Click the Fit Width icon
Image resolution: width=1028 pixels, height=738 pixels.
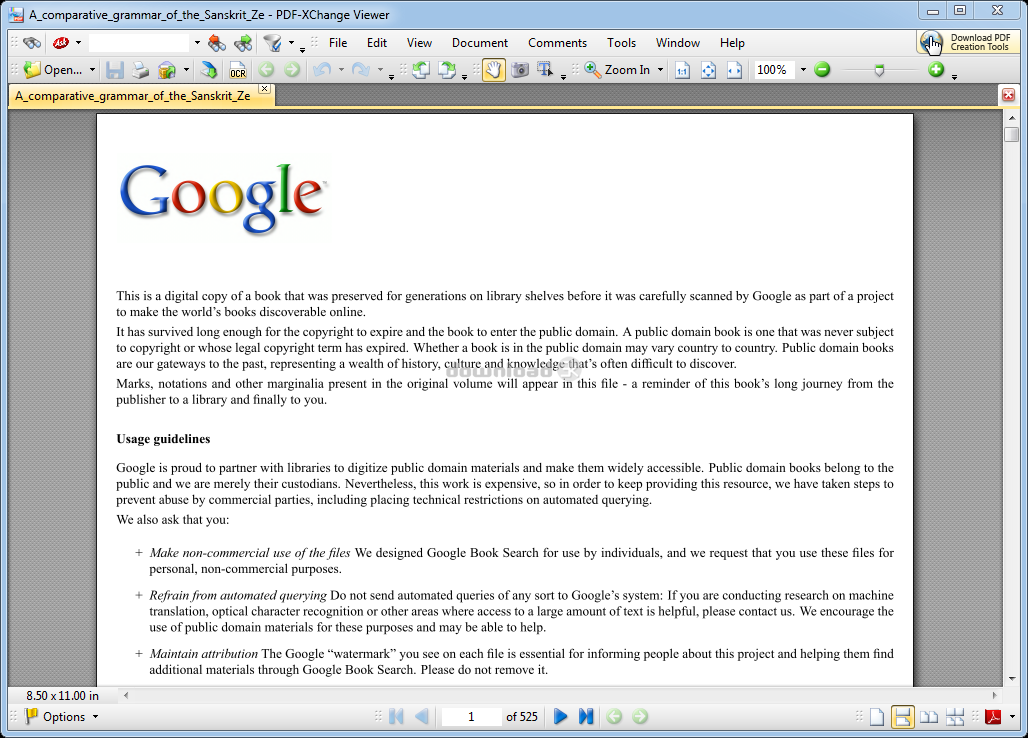coord(734,70)
